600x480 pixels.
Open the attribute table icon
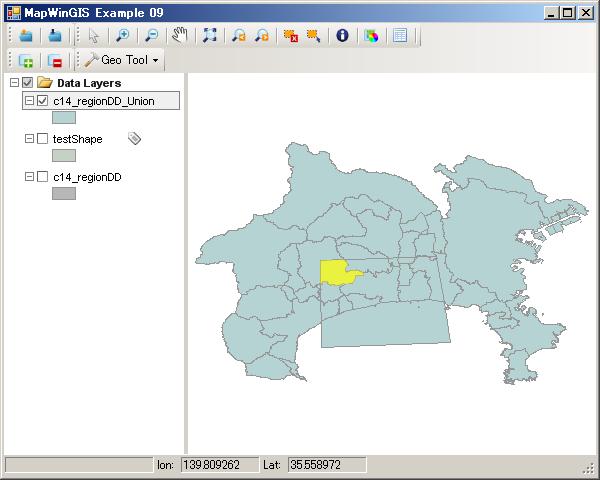(400, 35)
